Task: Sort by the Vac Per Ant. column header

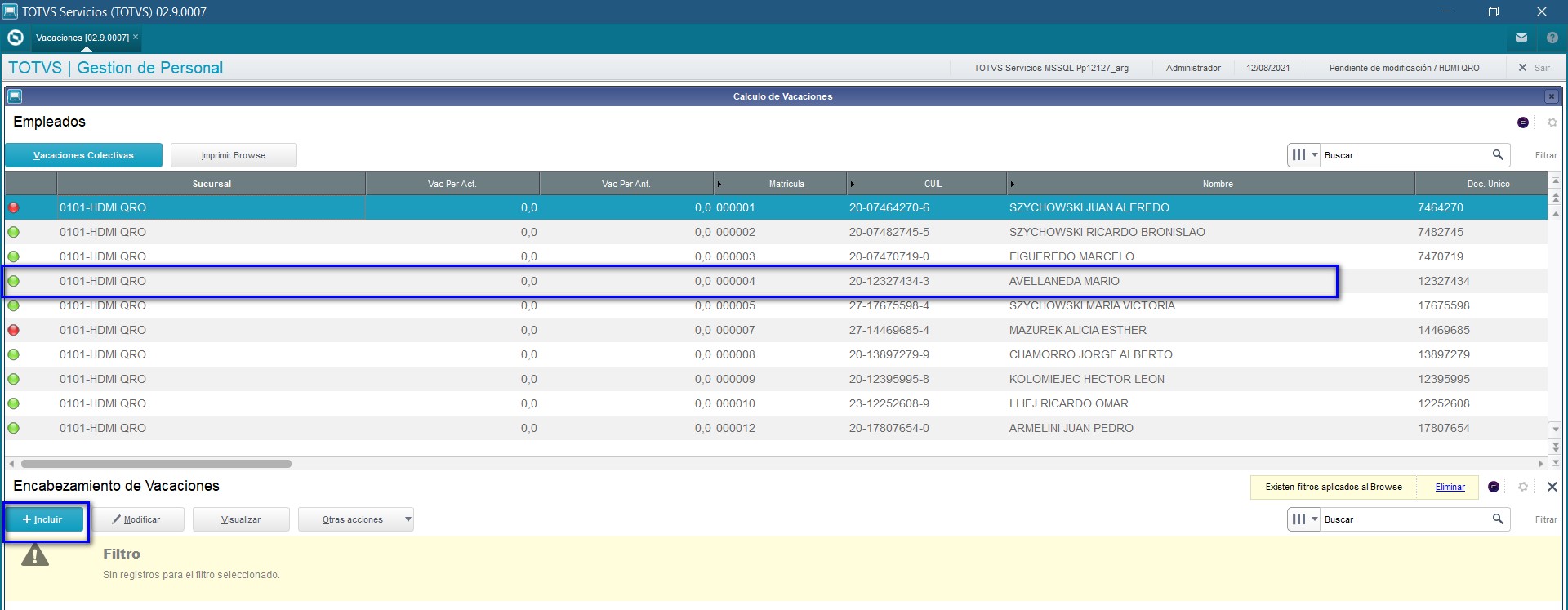Action: 626,184
